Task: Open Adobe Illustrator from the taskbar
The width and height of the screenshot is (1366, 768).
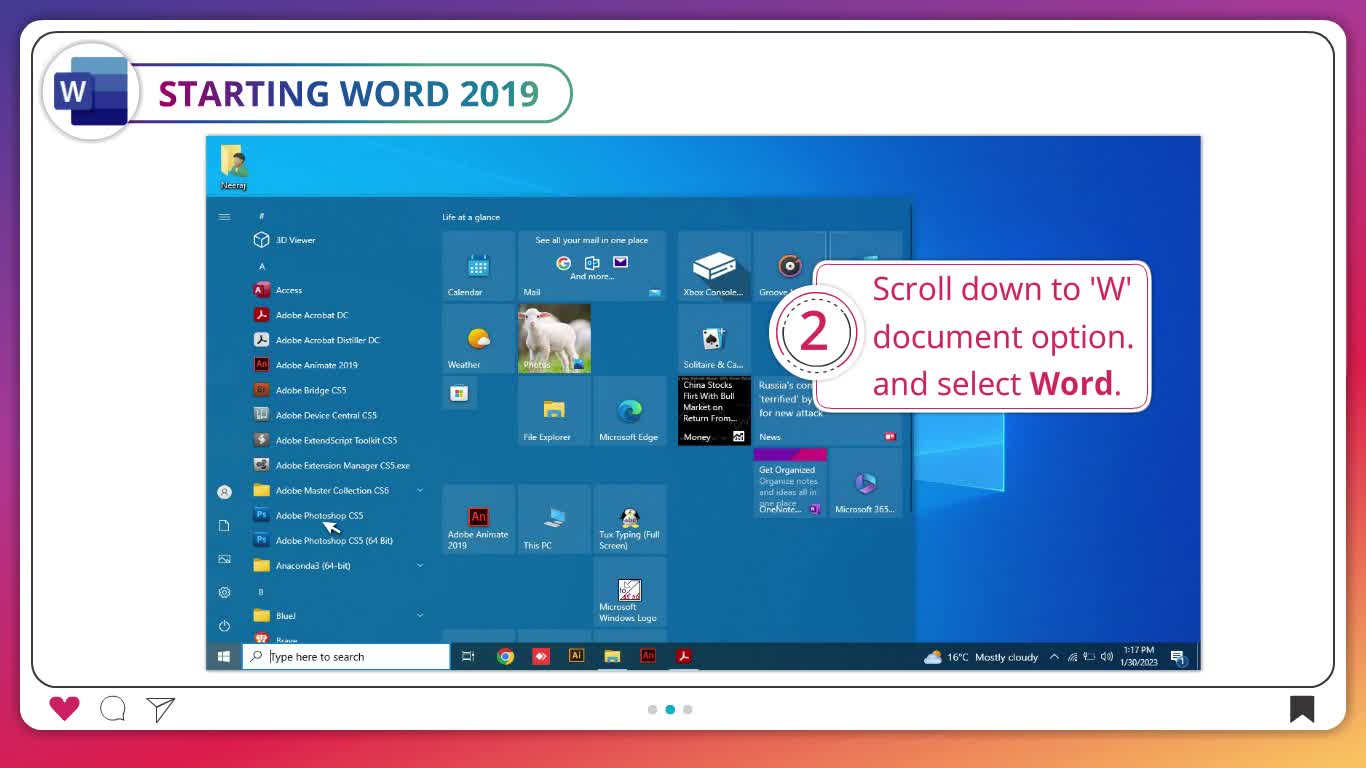Action: [576, 656]
